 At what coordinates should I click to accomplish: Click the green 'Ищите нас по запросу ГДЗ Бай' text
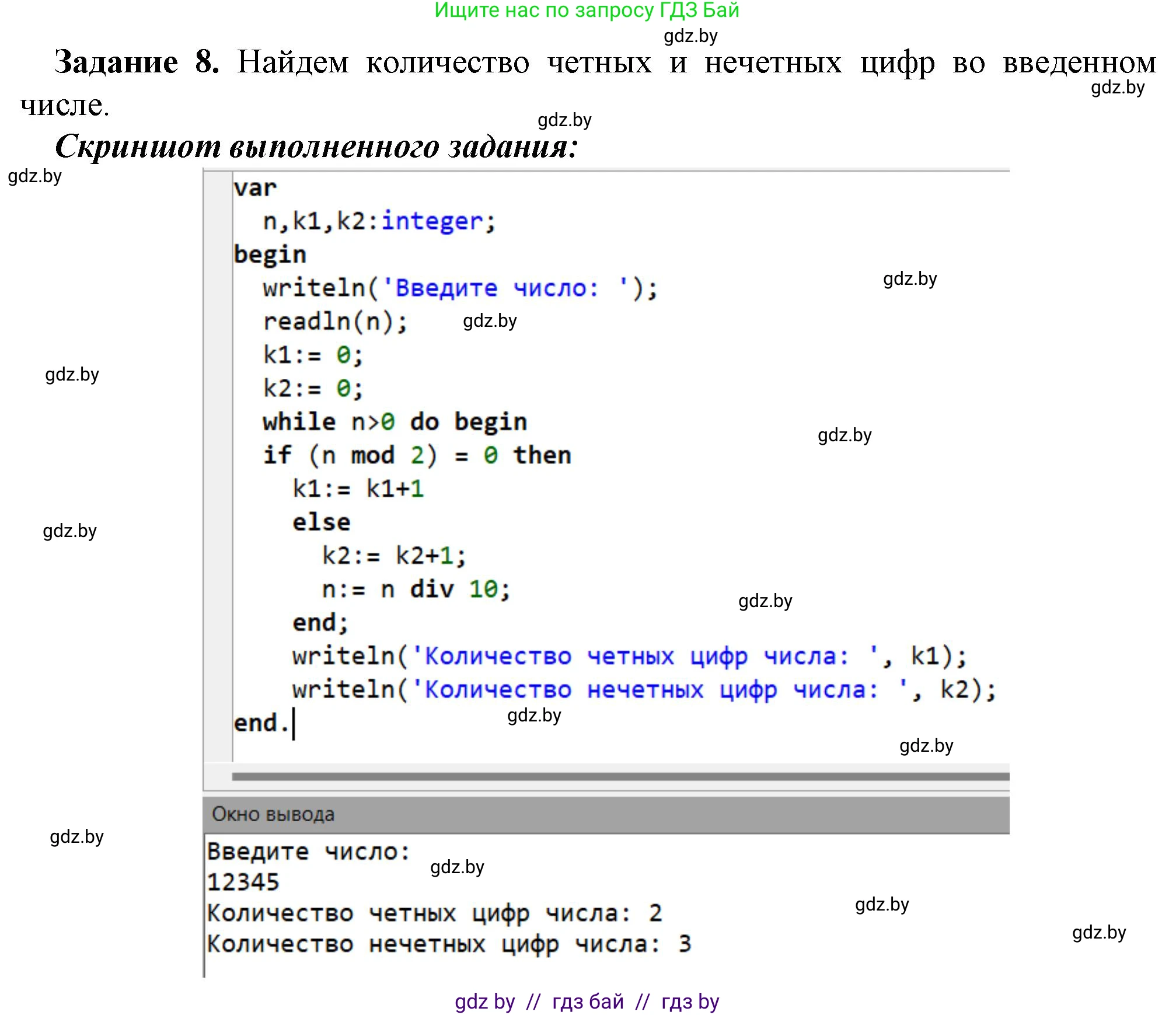(587, 10)
